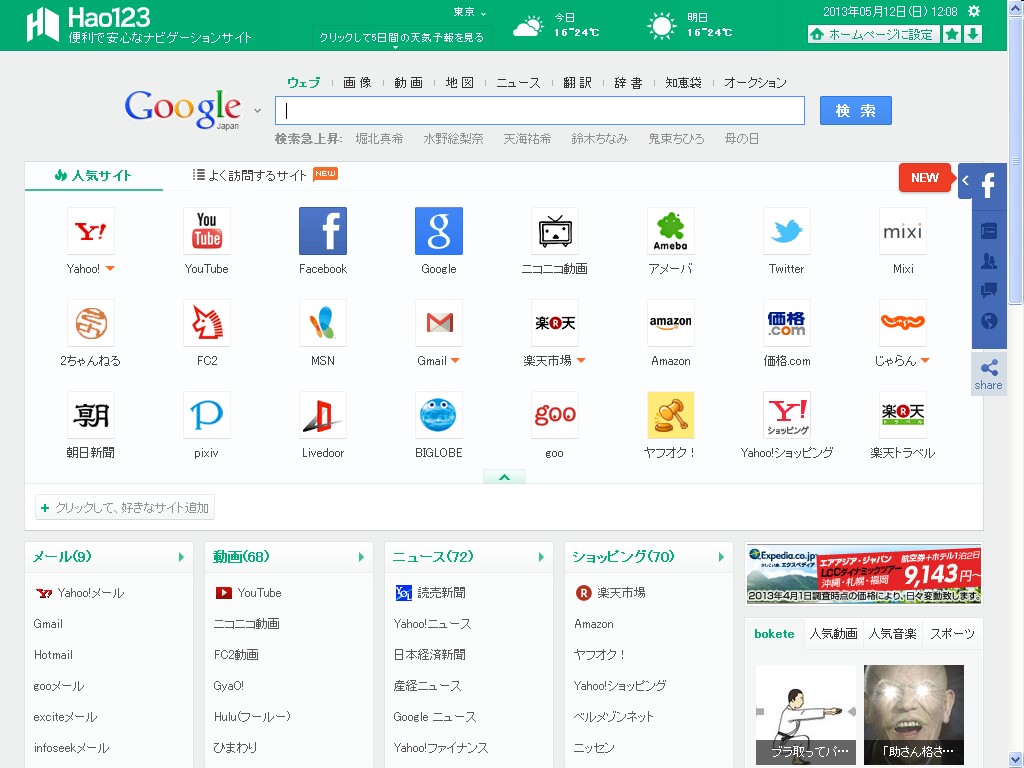Expand the Facebook side panel arrow
Image resolution: width=1024 pixels, height=768 pixels.
(965, 180)
